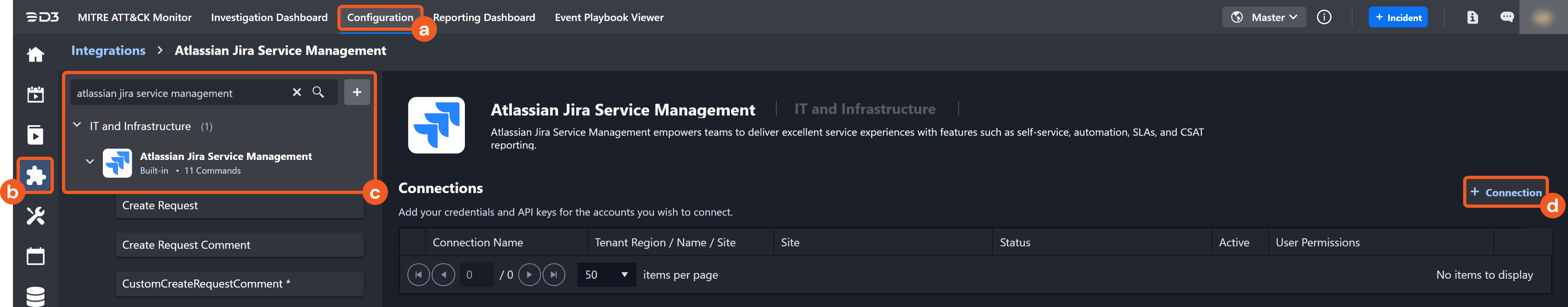Collapse Atlassian Jira Service Management command list
The width and height of the screenshot is (1568, 307).
click(x=90, y=162)
